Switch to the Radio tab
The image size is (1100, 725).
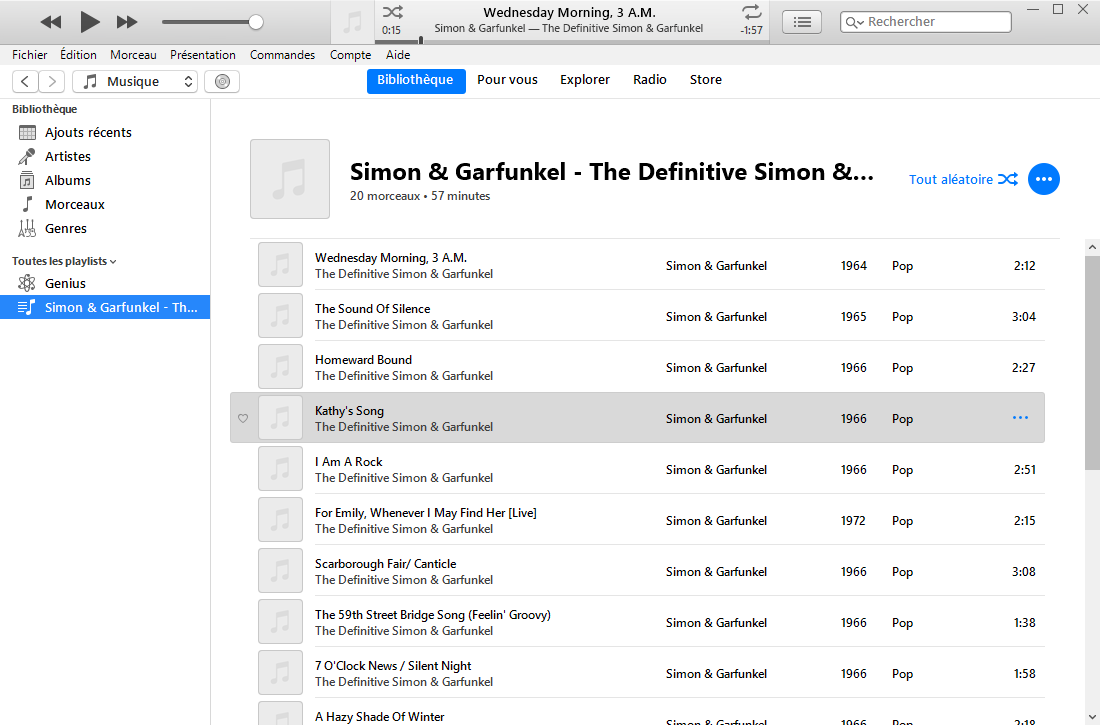pos(650,80)
